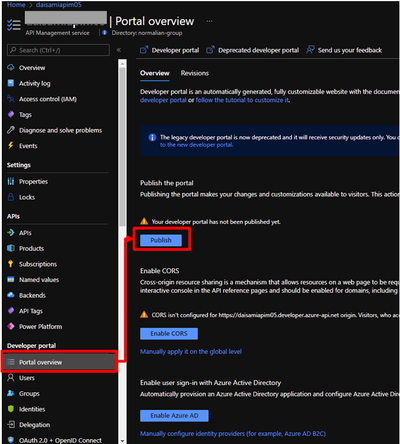Click the Users person icon
The image size is (400, 444).
[x=11, y=378]
